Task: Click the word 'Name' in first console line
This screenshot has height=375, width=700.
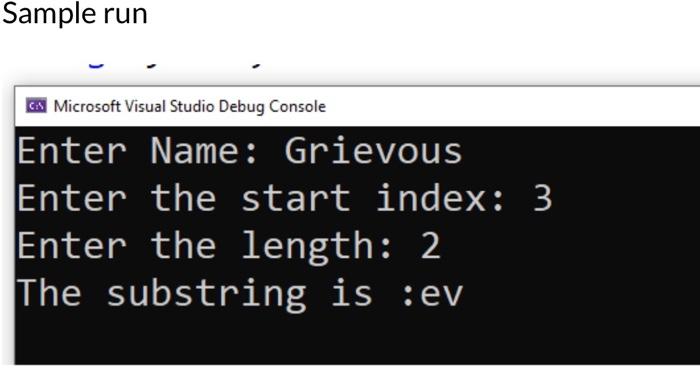Action: [194, 151]
